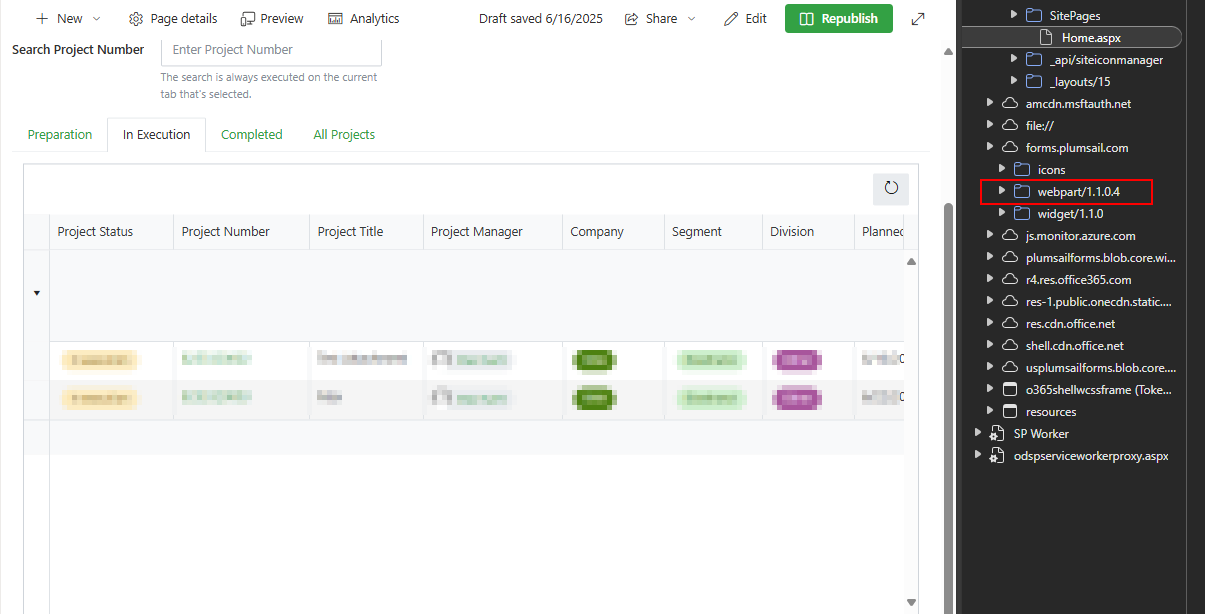Open the Share dropdown menu
The width and height of the screenshot is (1205, 614).
tap(659, 19)
